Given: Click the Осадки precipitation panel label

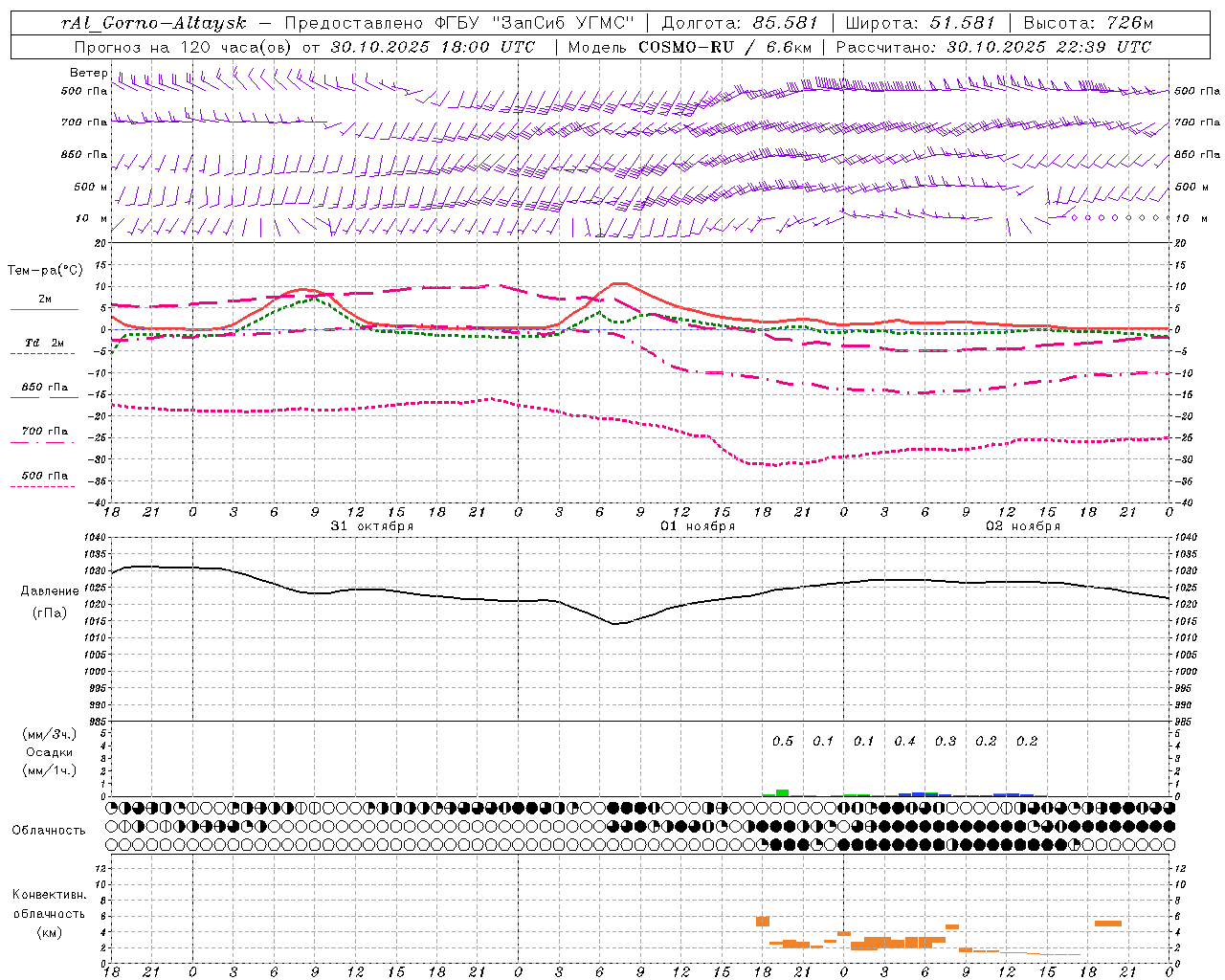Looking at the screenshot, I should pyautogui.click(x=50, y=752).
